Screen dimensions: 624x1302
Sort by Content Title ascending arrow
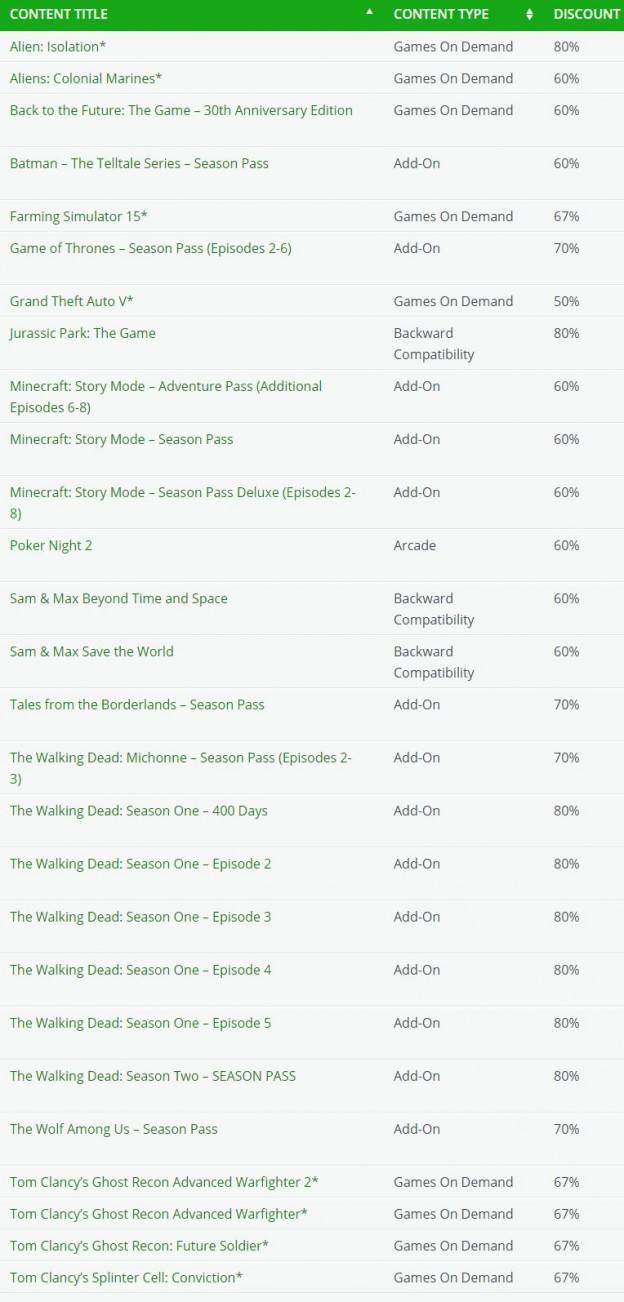coord(370,12)
